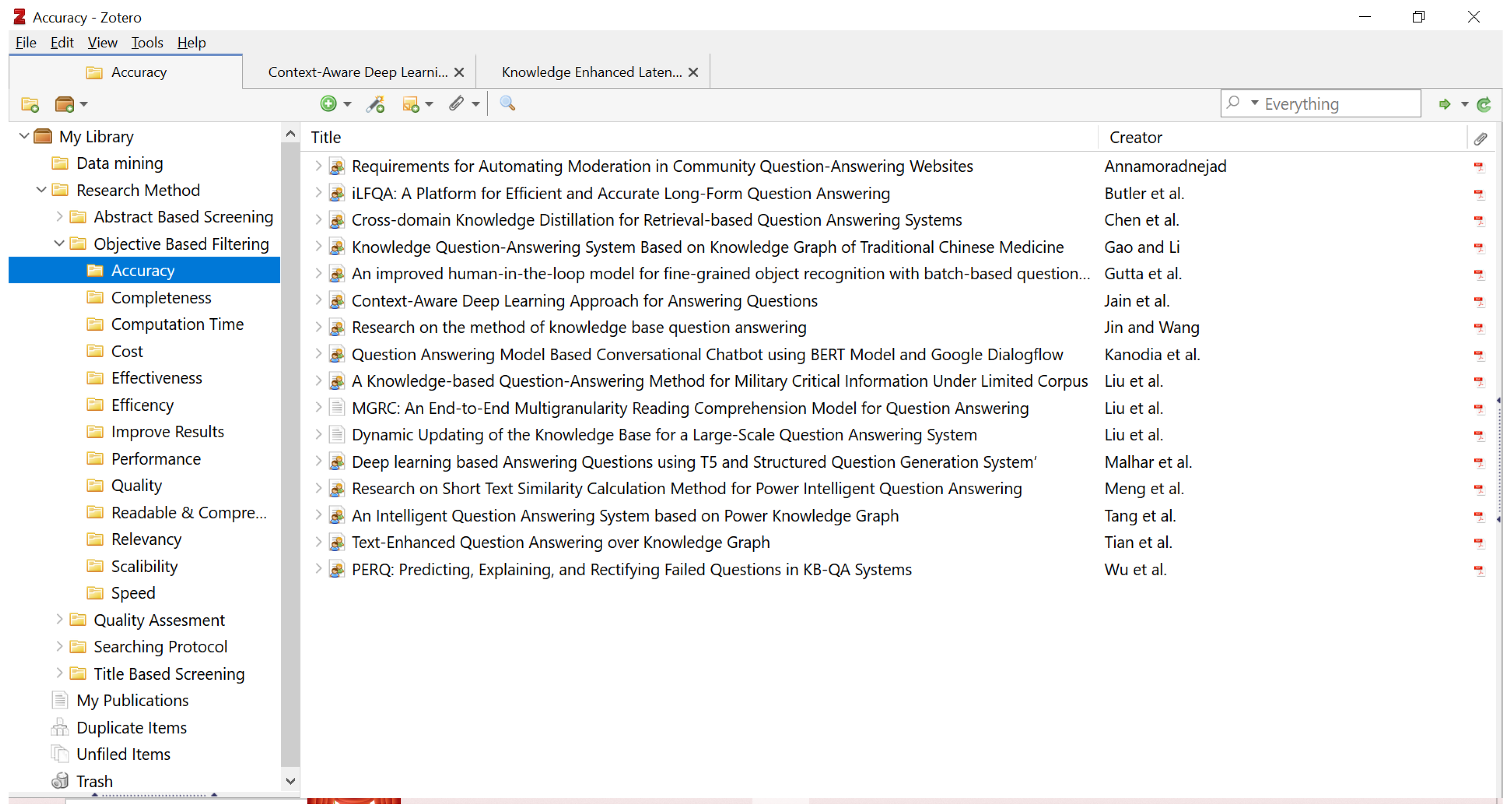
Task: Expand the iLFQA item row
Action: 318,193
